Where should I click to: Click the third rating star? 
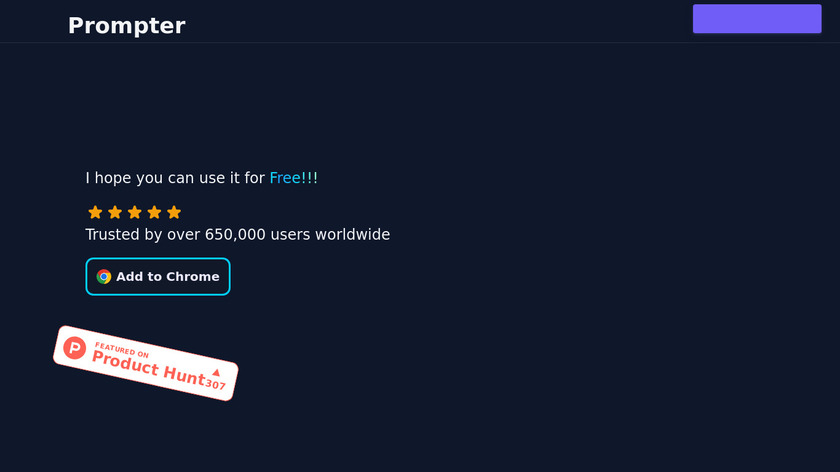point(135,212)
